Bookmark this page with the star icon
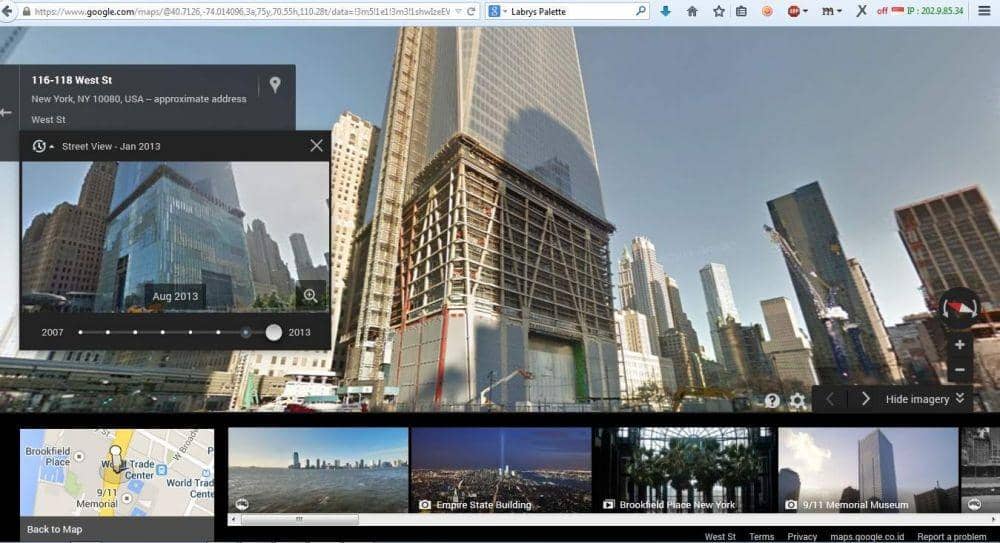 (x=719, y=11)
